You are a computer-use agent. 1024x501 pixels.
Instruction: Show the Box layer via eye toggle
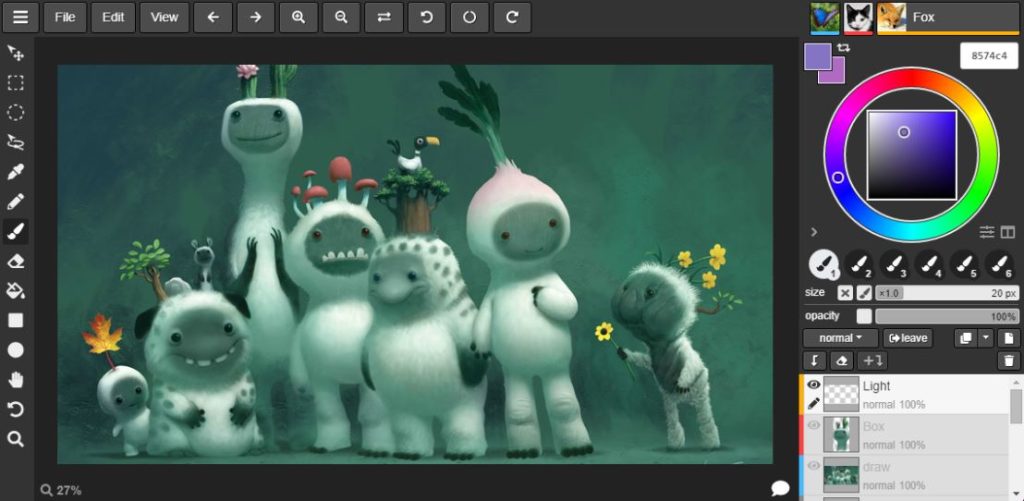click(813, 425)
